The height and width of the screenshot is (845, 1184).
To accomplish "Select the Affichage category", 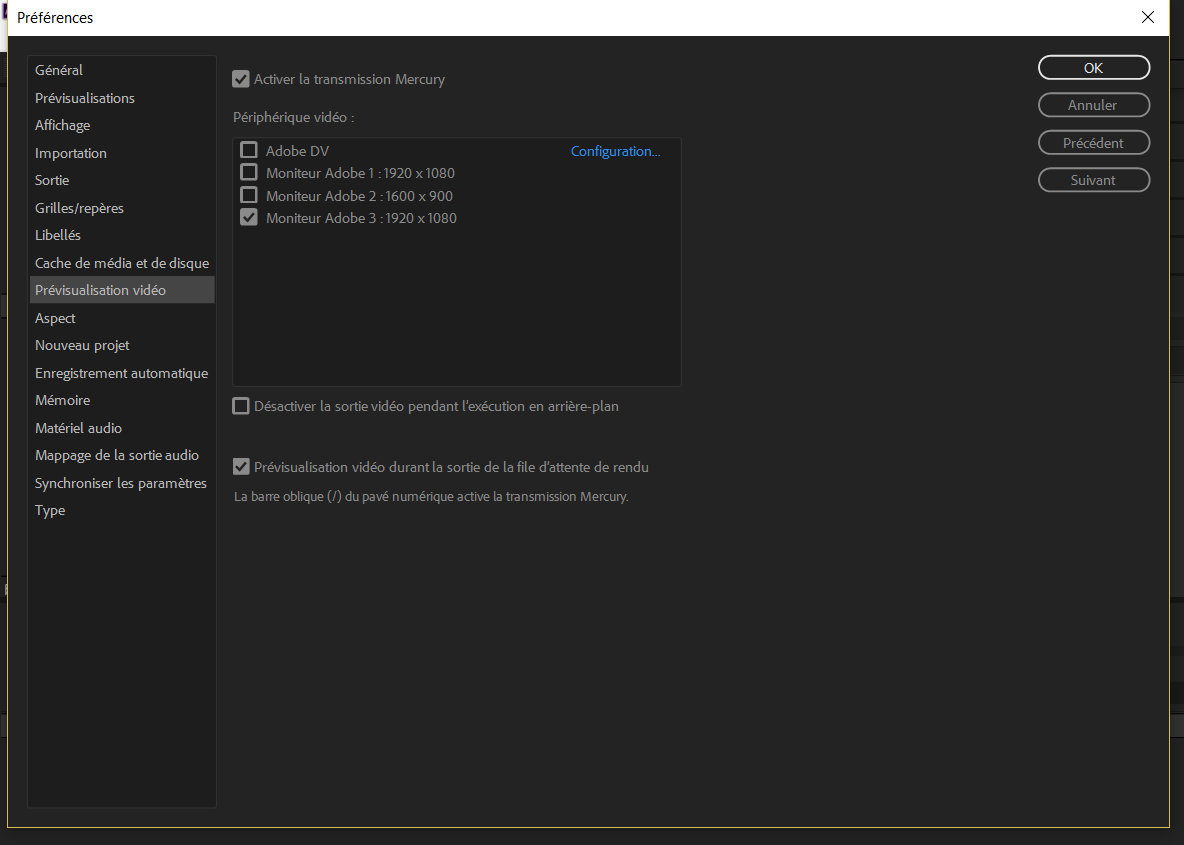I will pyautogui.click(x=122, y=125).
